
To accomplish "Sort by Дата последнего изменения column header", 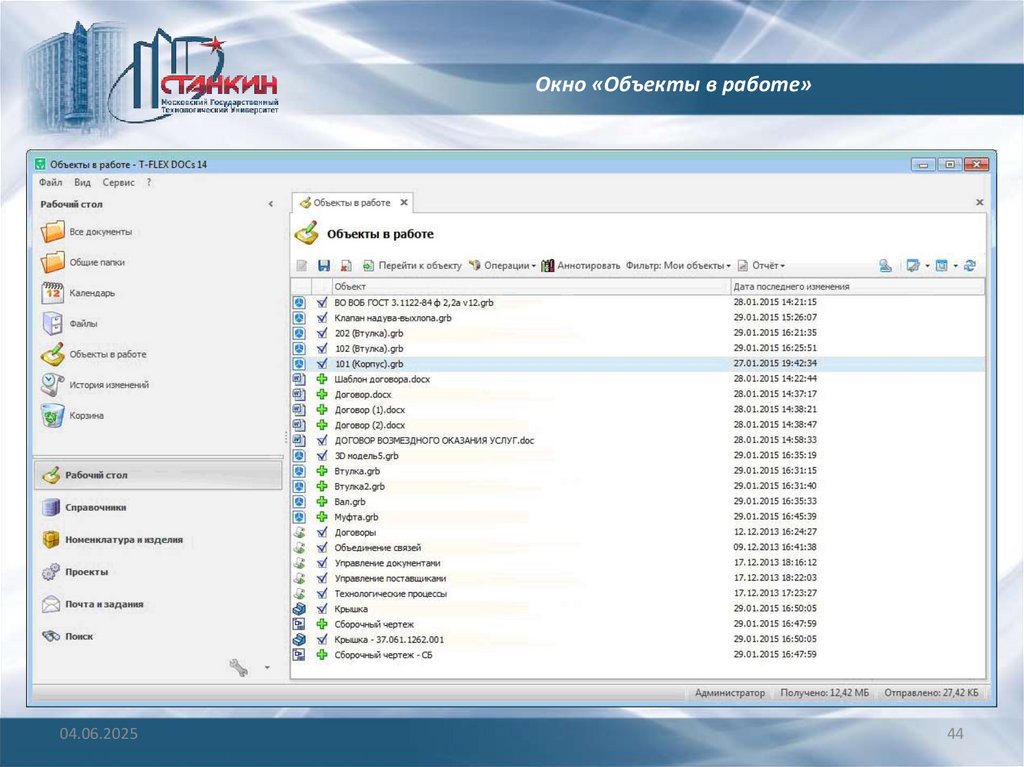I will tap(791, 287).
